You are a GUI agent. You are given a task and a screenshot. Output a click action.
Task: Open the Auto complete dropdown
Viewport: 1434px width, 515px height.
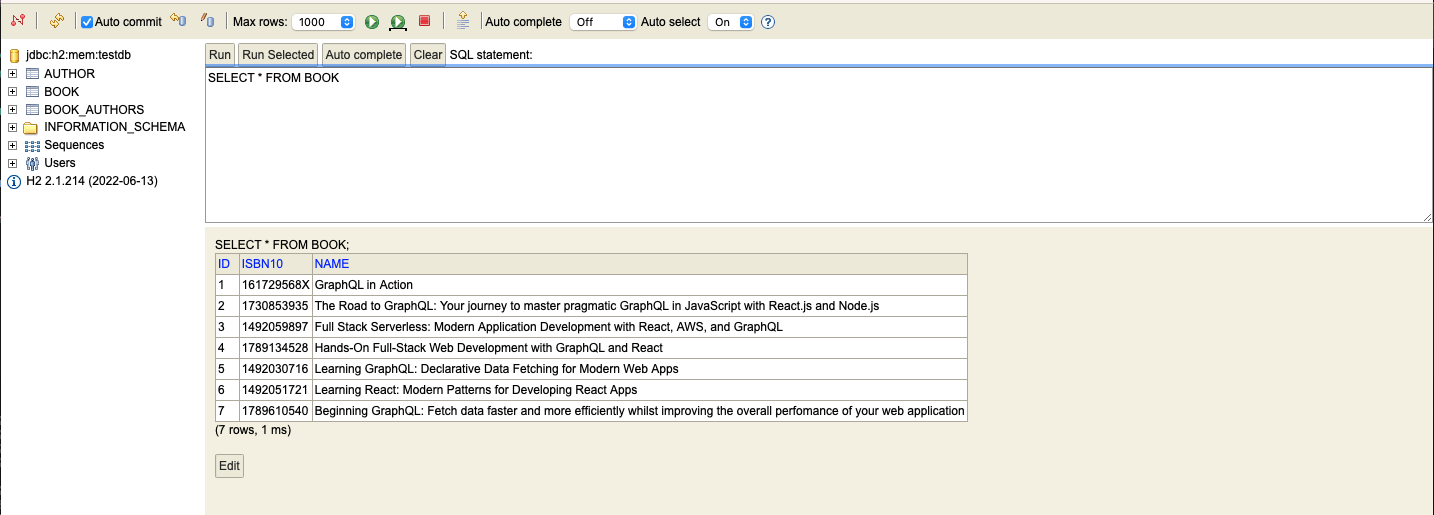[x=602, y=22]
